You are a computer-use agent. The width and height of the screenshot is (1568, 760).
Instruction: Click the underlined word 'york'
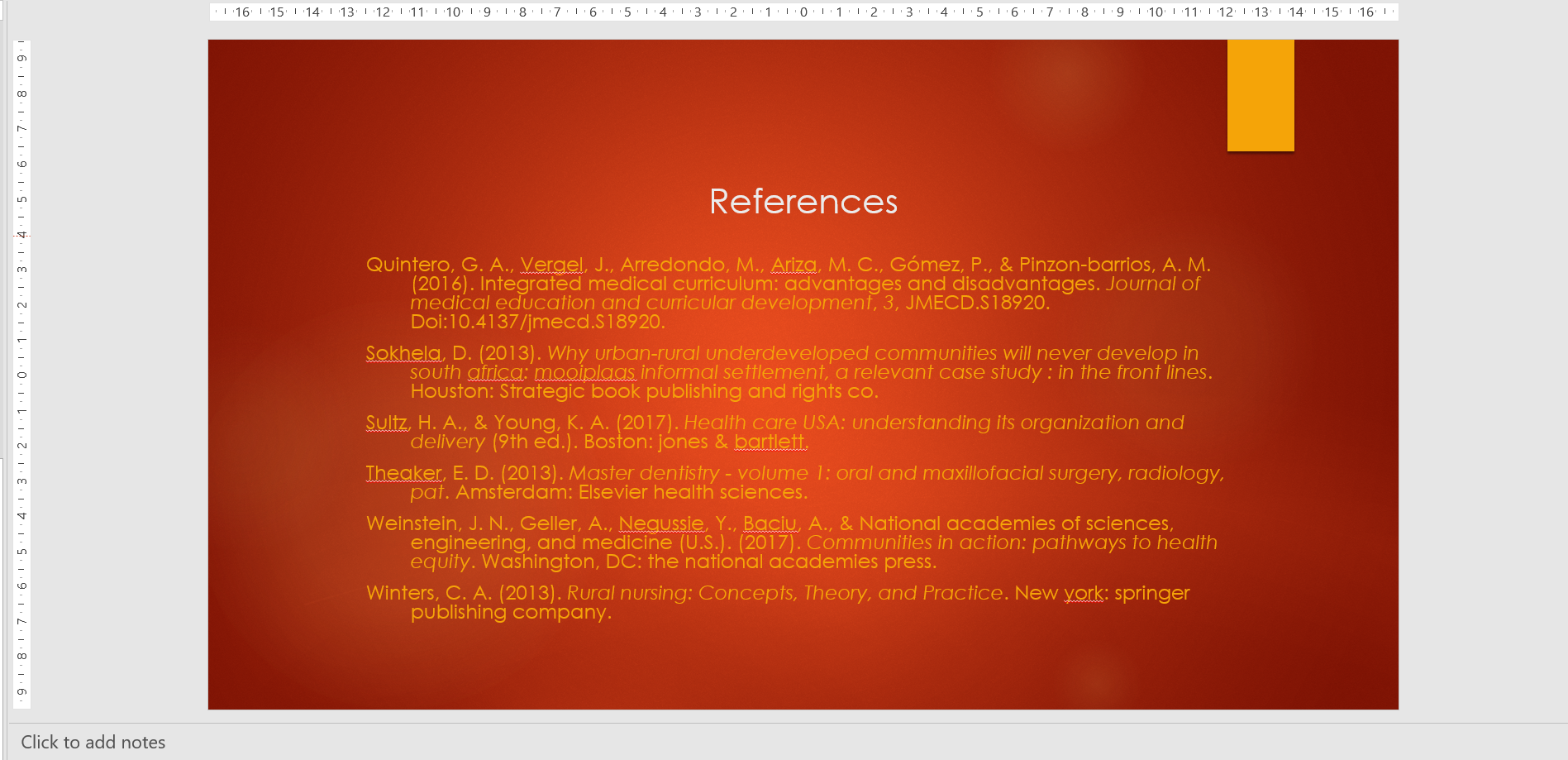coord(1083,593)
